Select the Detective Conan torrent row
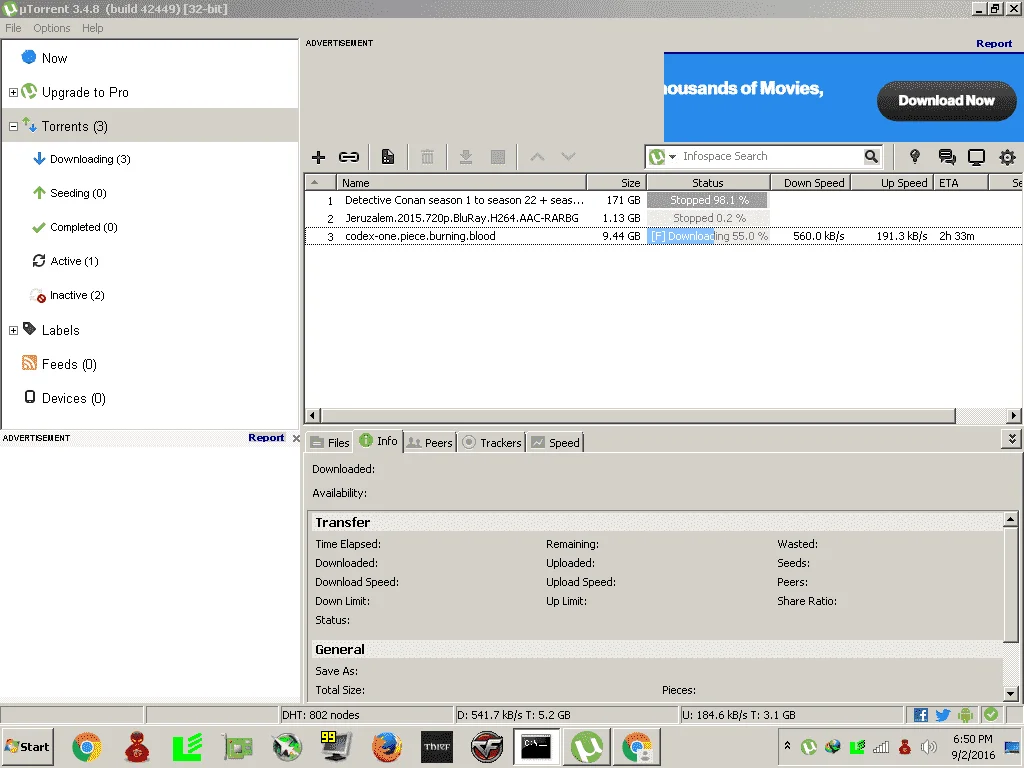1024x768 pixels. click(x=663, y=200)
